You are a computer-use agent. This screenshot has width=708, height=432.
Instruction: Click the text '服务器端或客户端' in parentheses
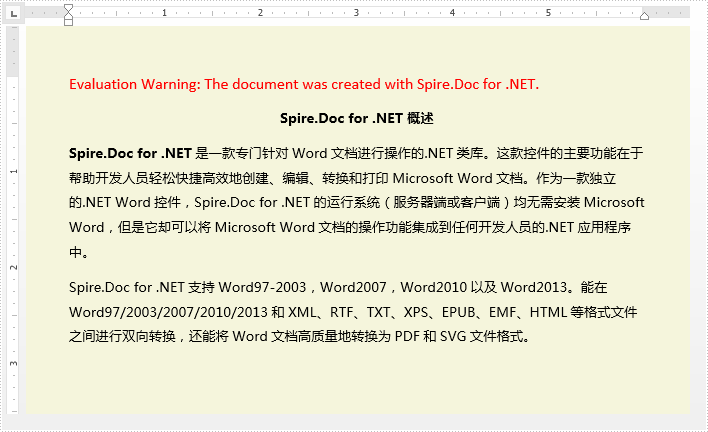447,202
